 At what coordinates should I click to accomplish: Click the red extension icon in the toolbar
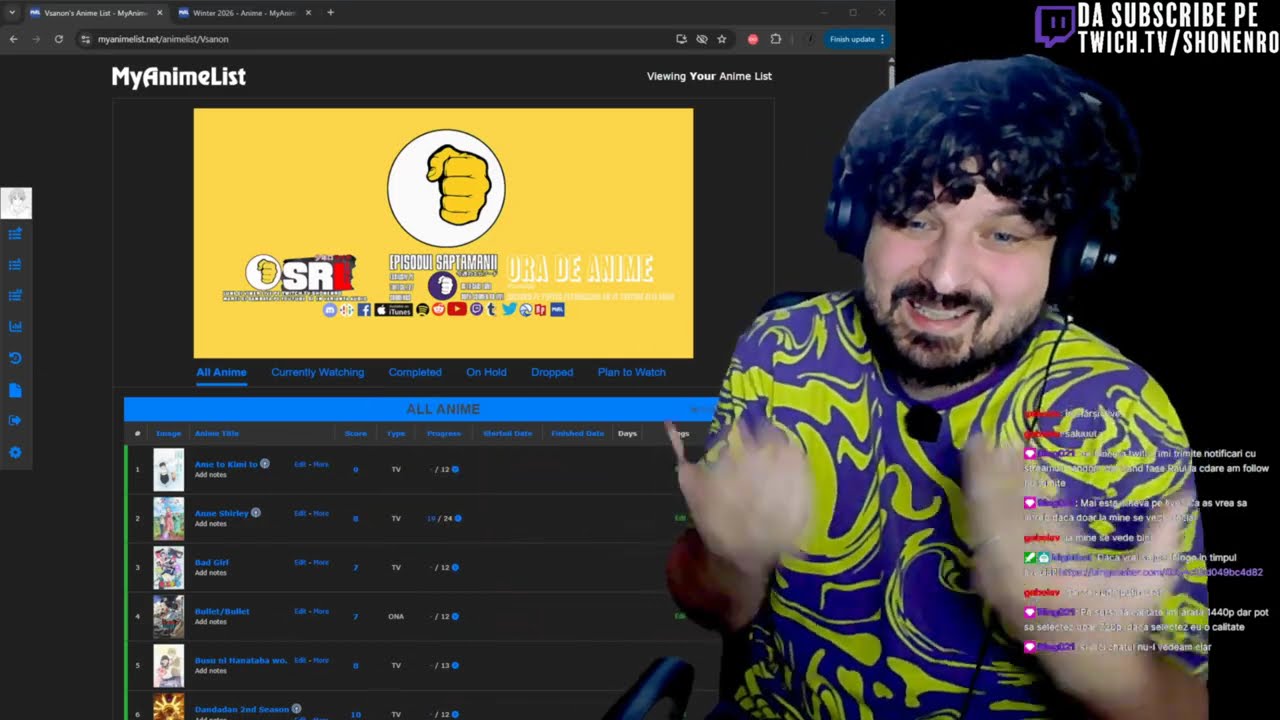point(753,39)
